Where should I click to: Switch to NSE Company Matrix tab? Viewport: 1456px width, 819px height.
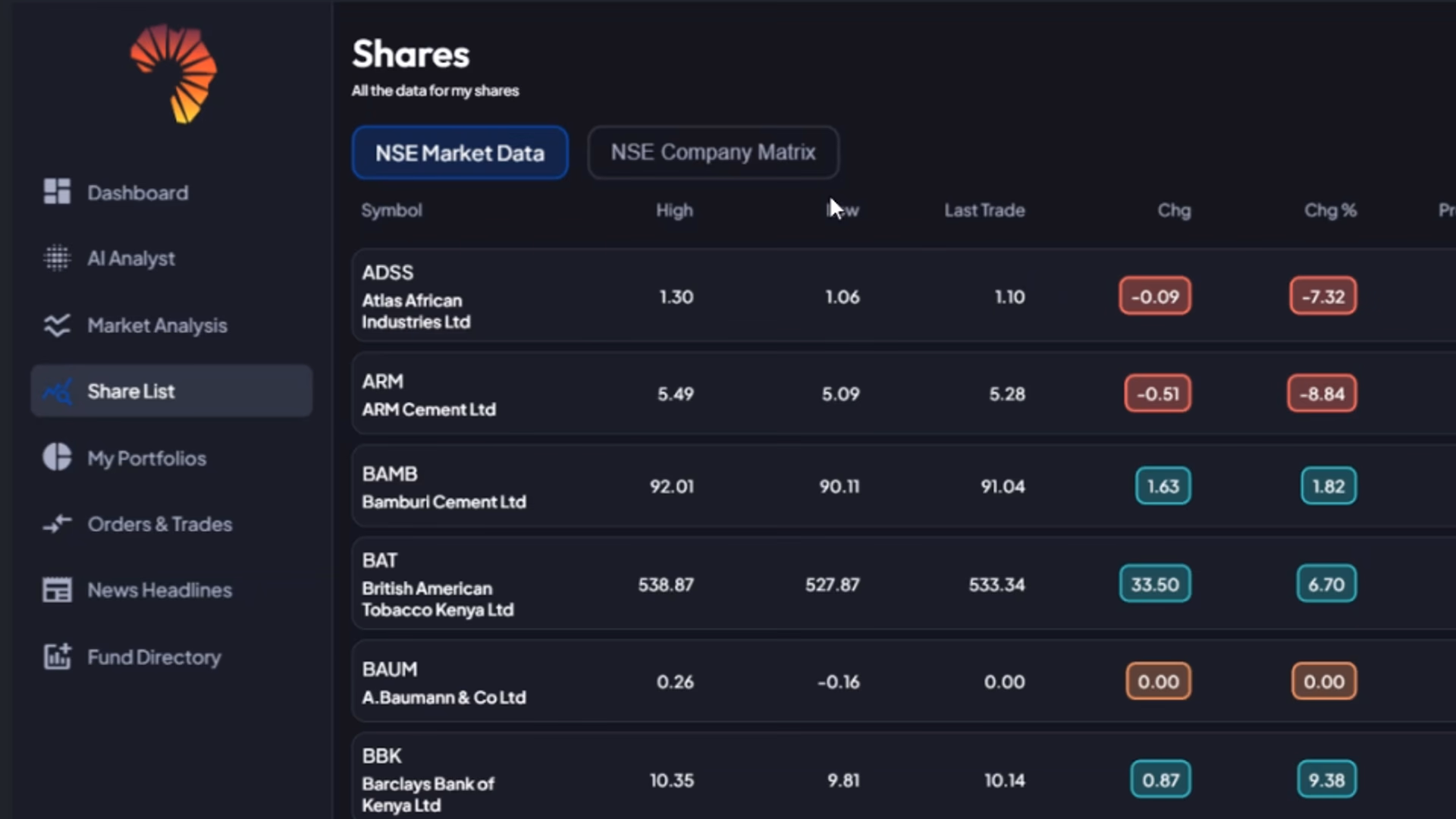[x=713, y=152]
